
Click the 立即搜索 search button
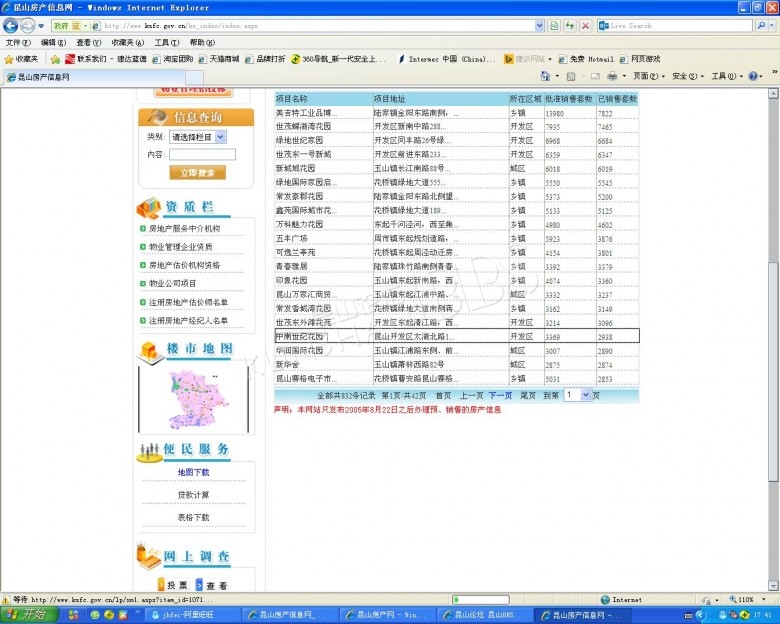(196, 173)
